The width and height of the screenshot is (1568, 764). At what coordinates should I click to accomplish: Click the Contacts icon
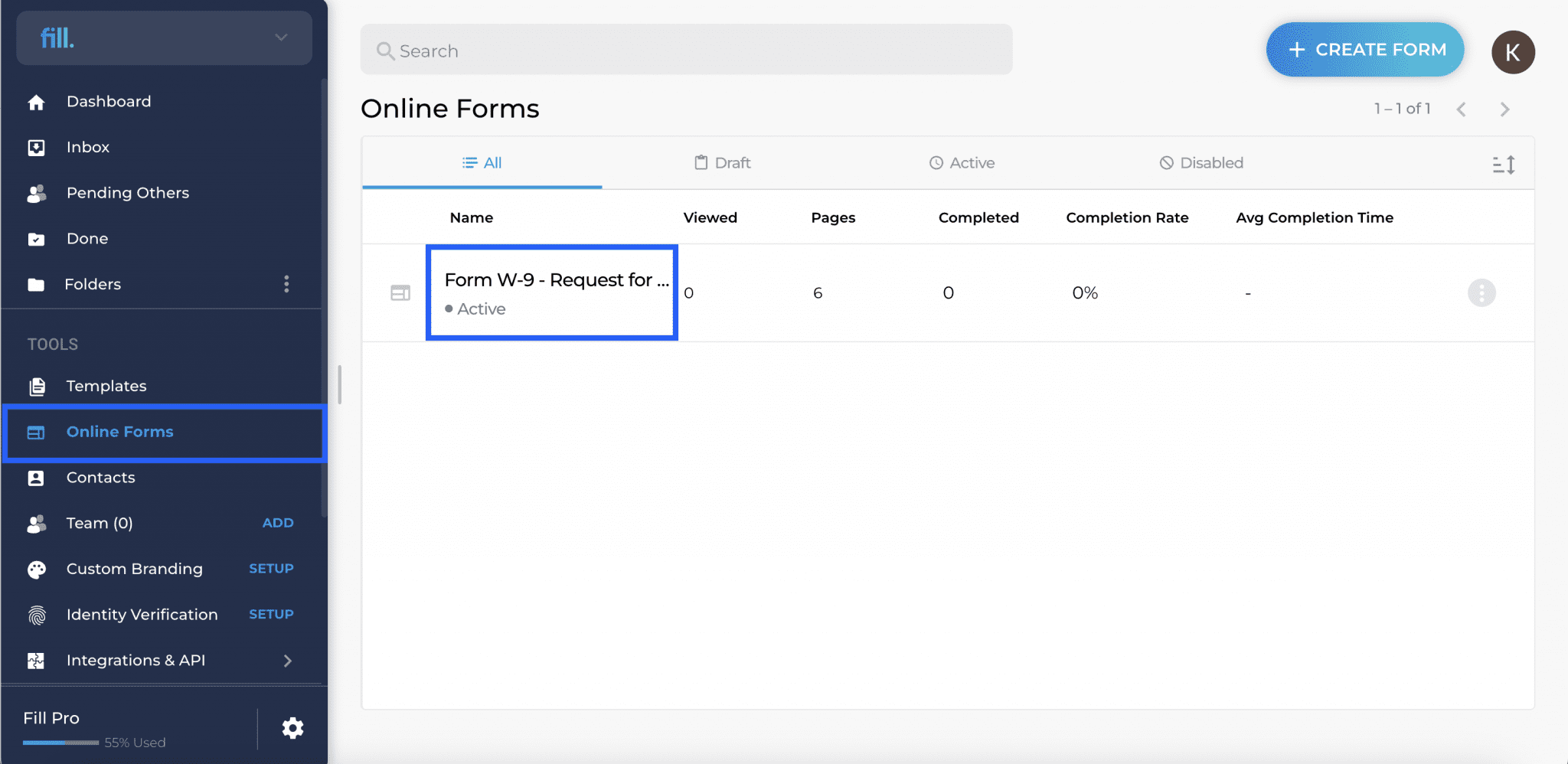point(36,478)
